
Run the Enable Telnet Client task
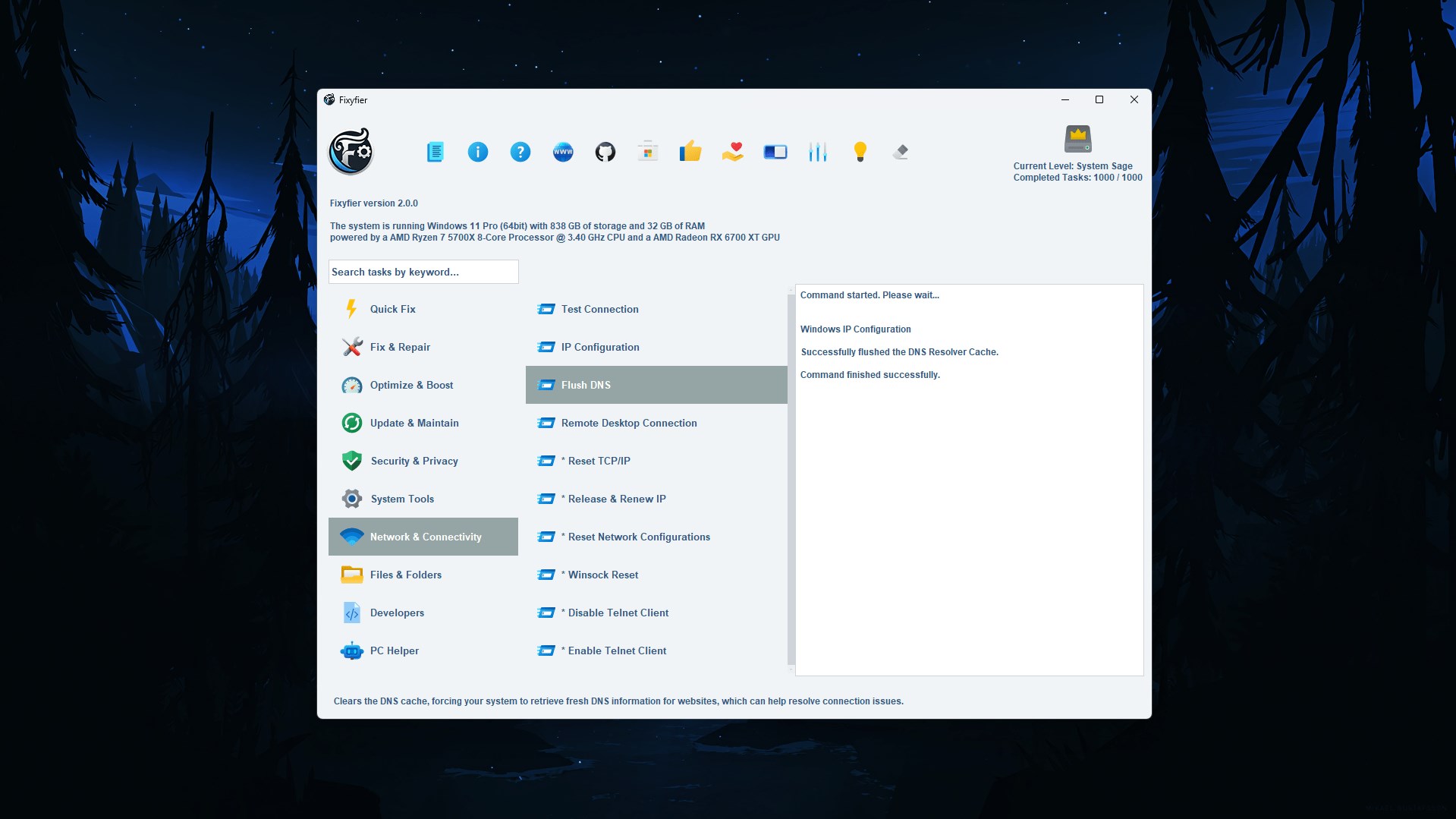click(x=656, y=650)
